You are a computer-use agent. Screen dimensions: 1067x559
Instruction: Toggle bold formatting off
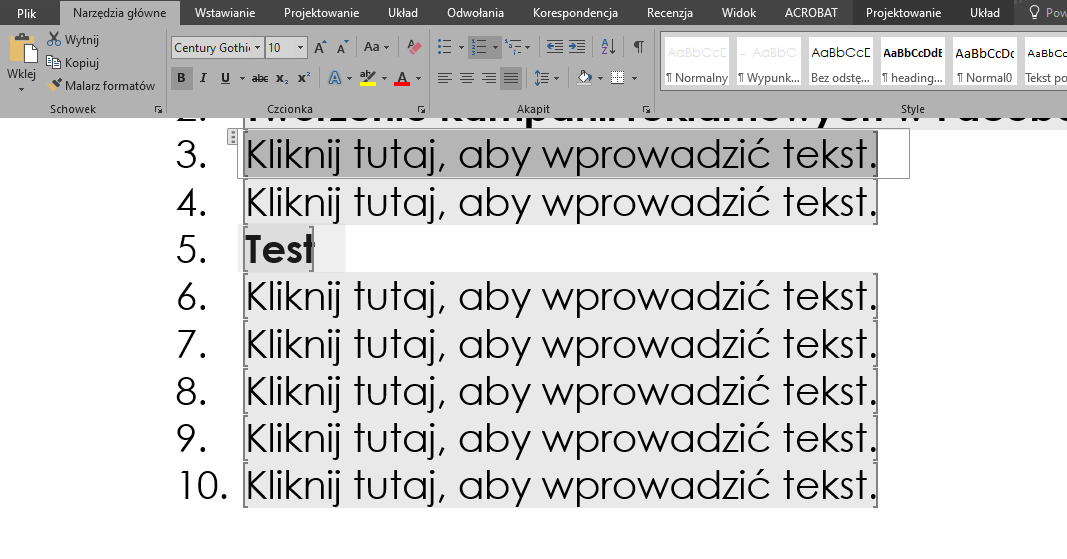click(x=181, y=78)
